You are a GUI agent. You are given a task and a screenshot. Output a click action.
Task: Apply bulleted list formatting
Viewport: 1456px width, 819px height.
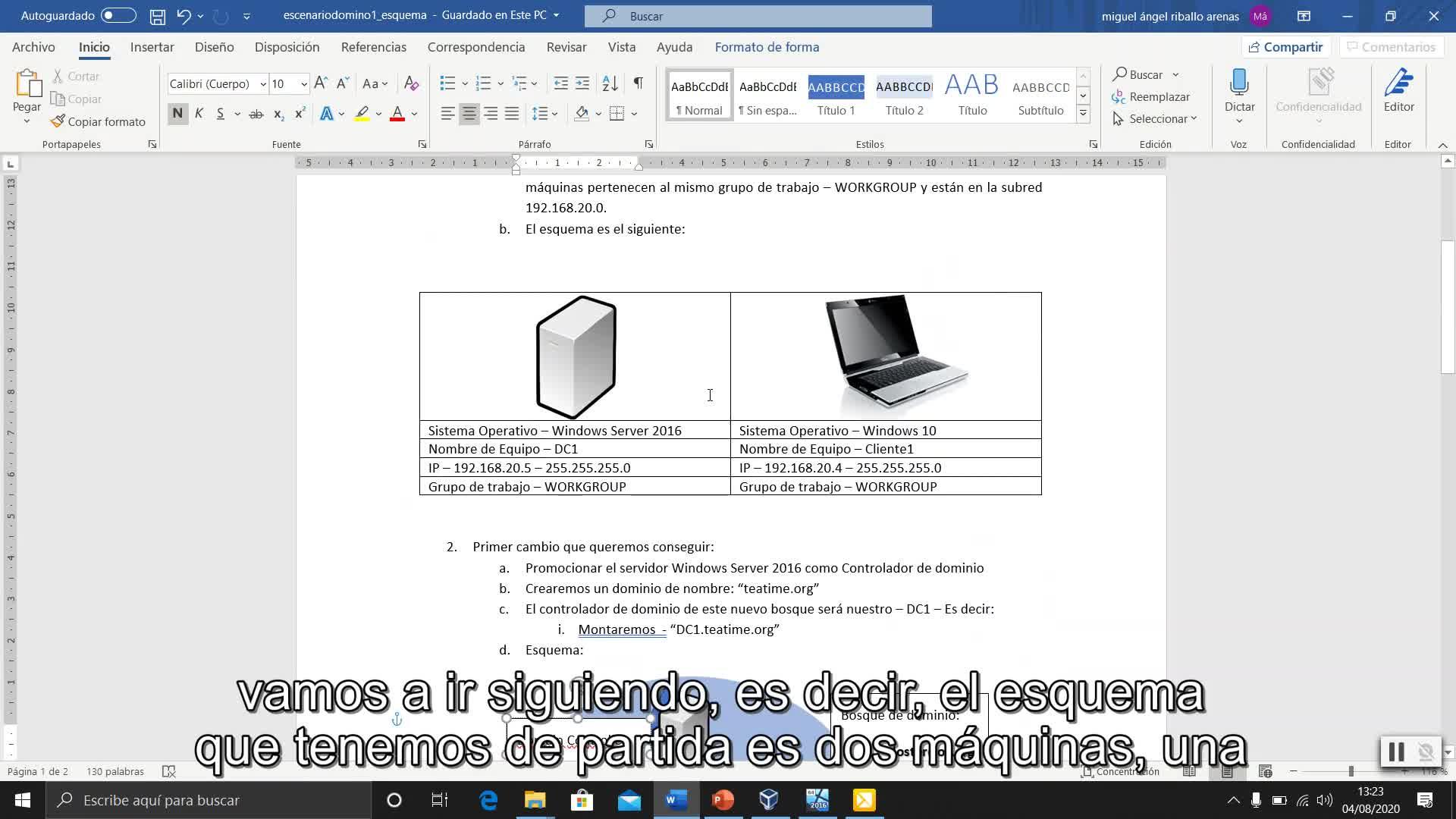click(x=447, y=83)
